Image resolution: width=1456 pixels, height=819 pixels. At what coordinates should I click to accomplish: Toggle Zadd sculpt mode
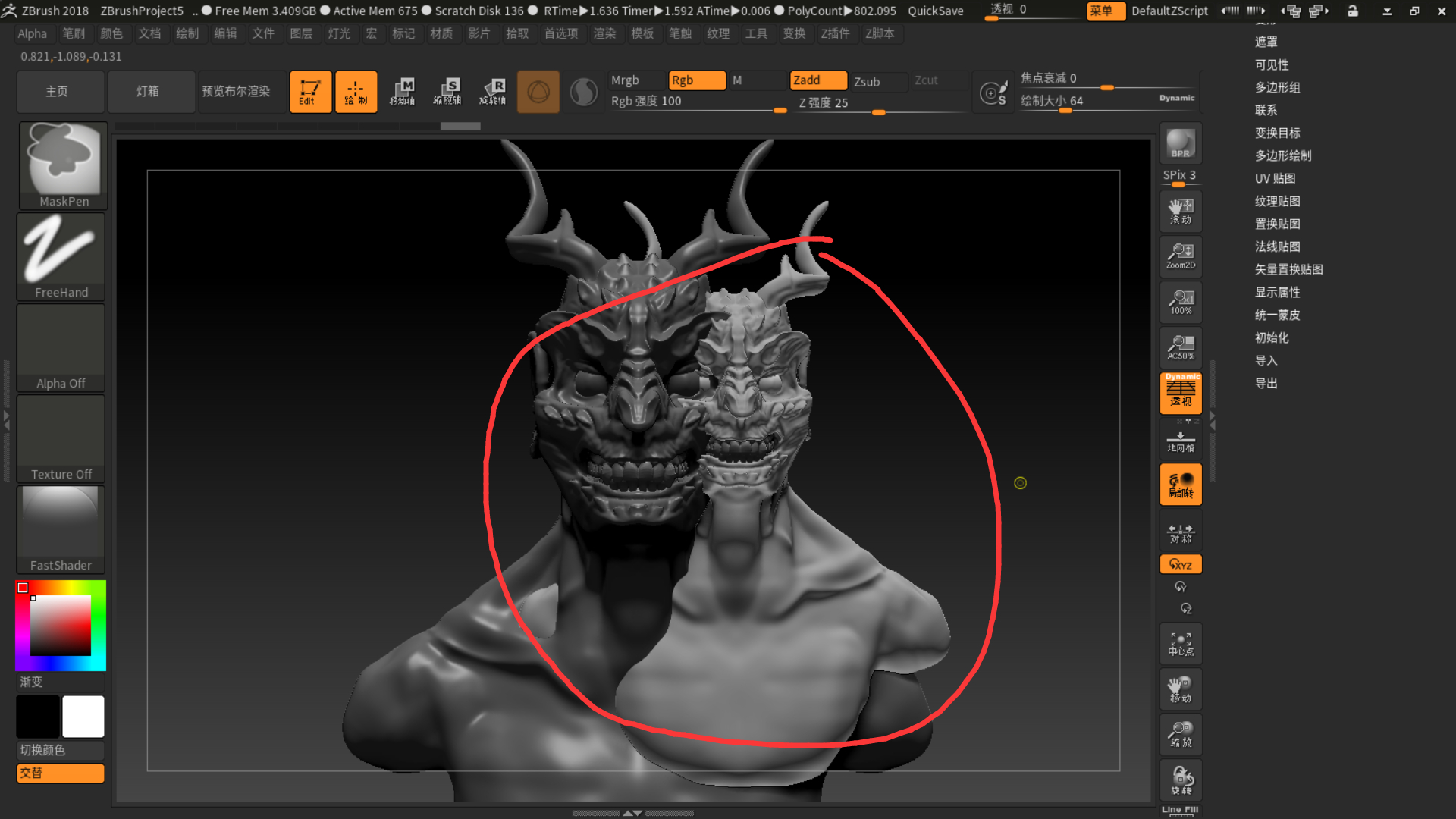coord(817,80)
